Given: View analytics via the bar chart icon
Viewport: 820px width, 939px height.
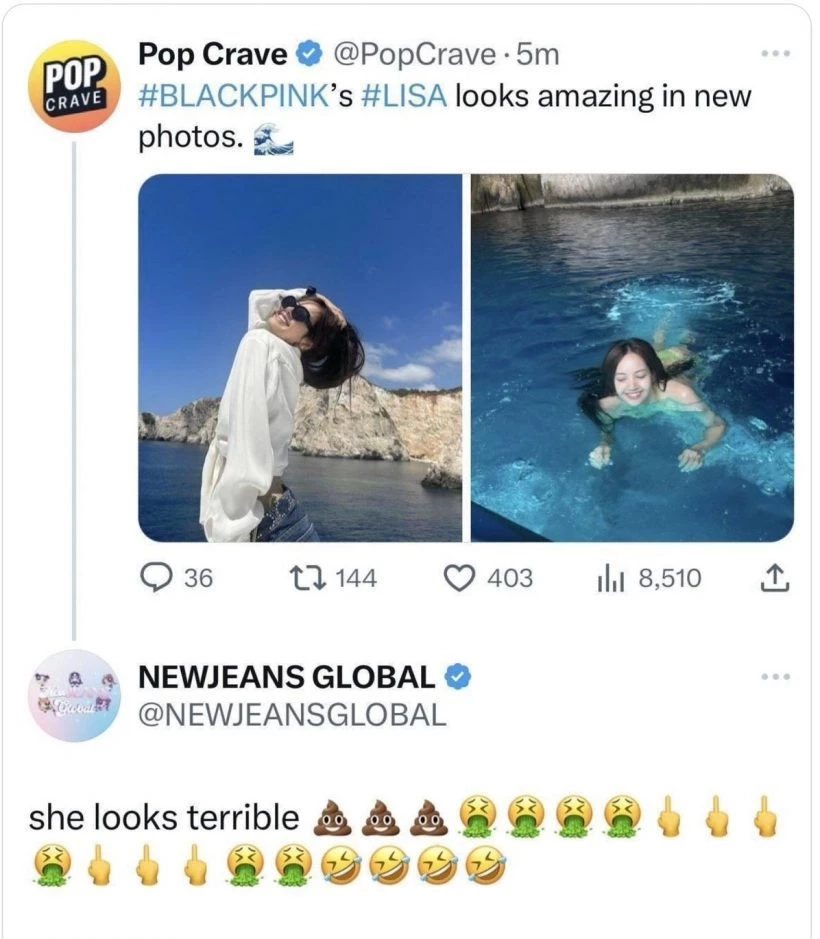Looking at the screenshot, I should (x=609, y=578).
